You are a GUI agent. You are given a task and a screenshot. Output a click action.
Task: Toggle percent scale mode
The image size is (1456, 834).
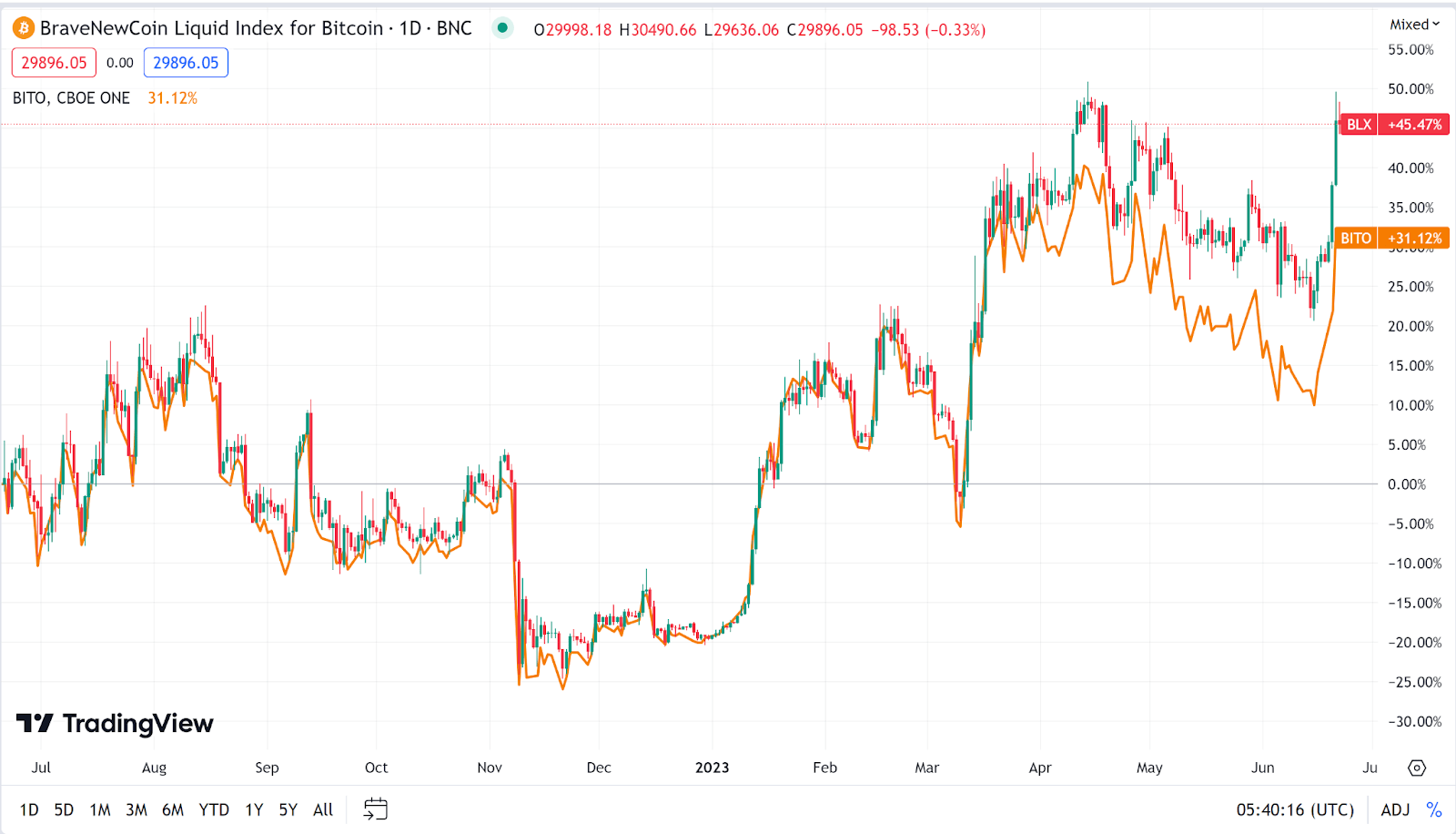coord(1434,809)
